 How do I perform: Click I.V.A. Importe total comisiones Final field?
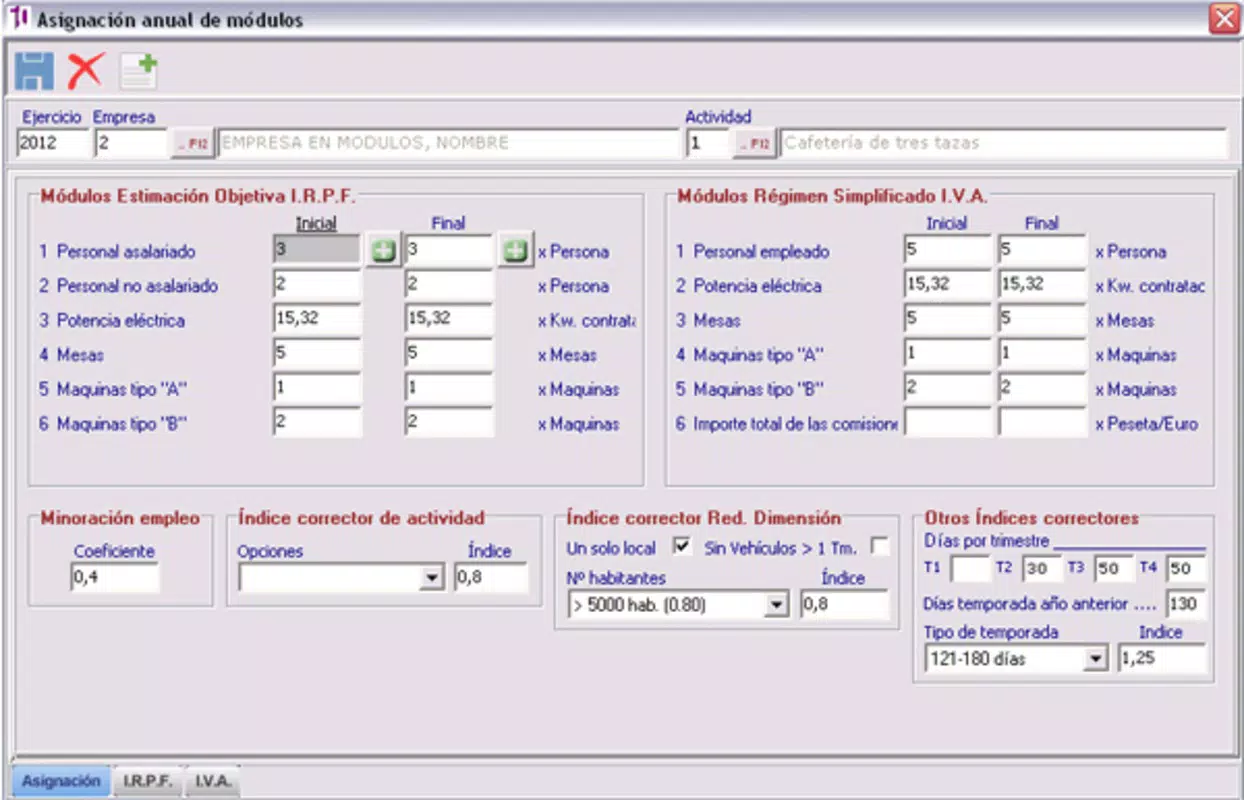(x=1042, y=424)
